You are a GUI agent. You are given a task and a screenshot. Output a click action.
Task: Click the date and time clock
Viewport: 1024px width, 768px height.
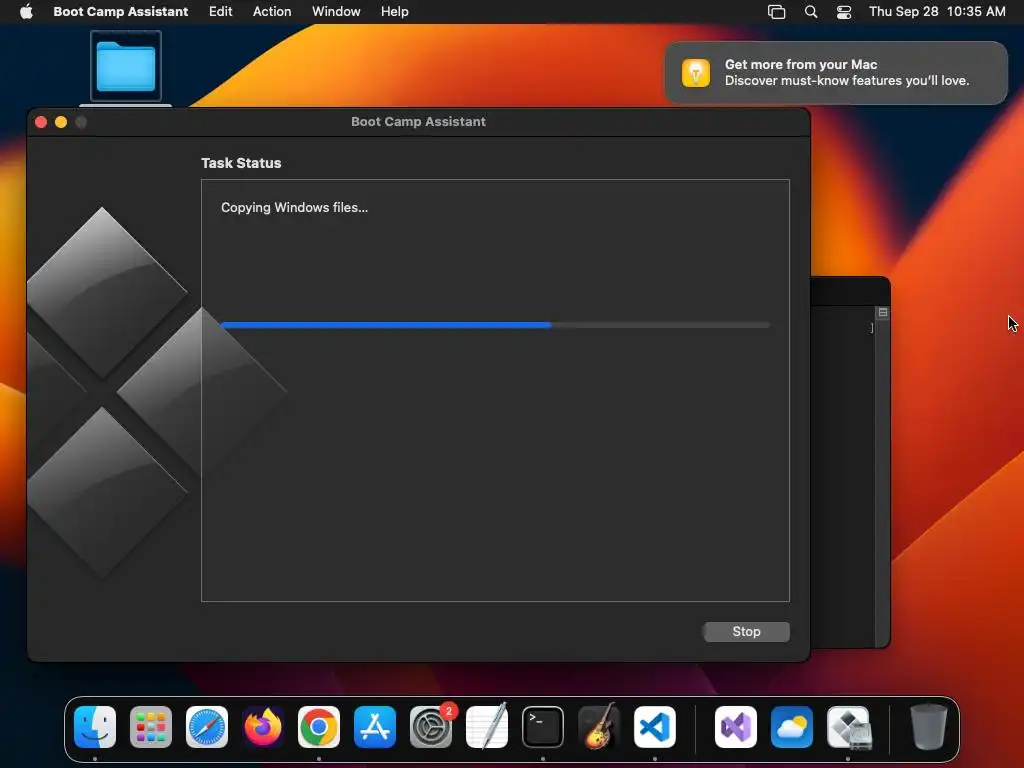(x=936, y=11)
